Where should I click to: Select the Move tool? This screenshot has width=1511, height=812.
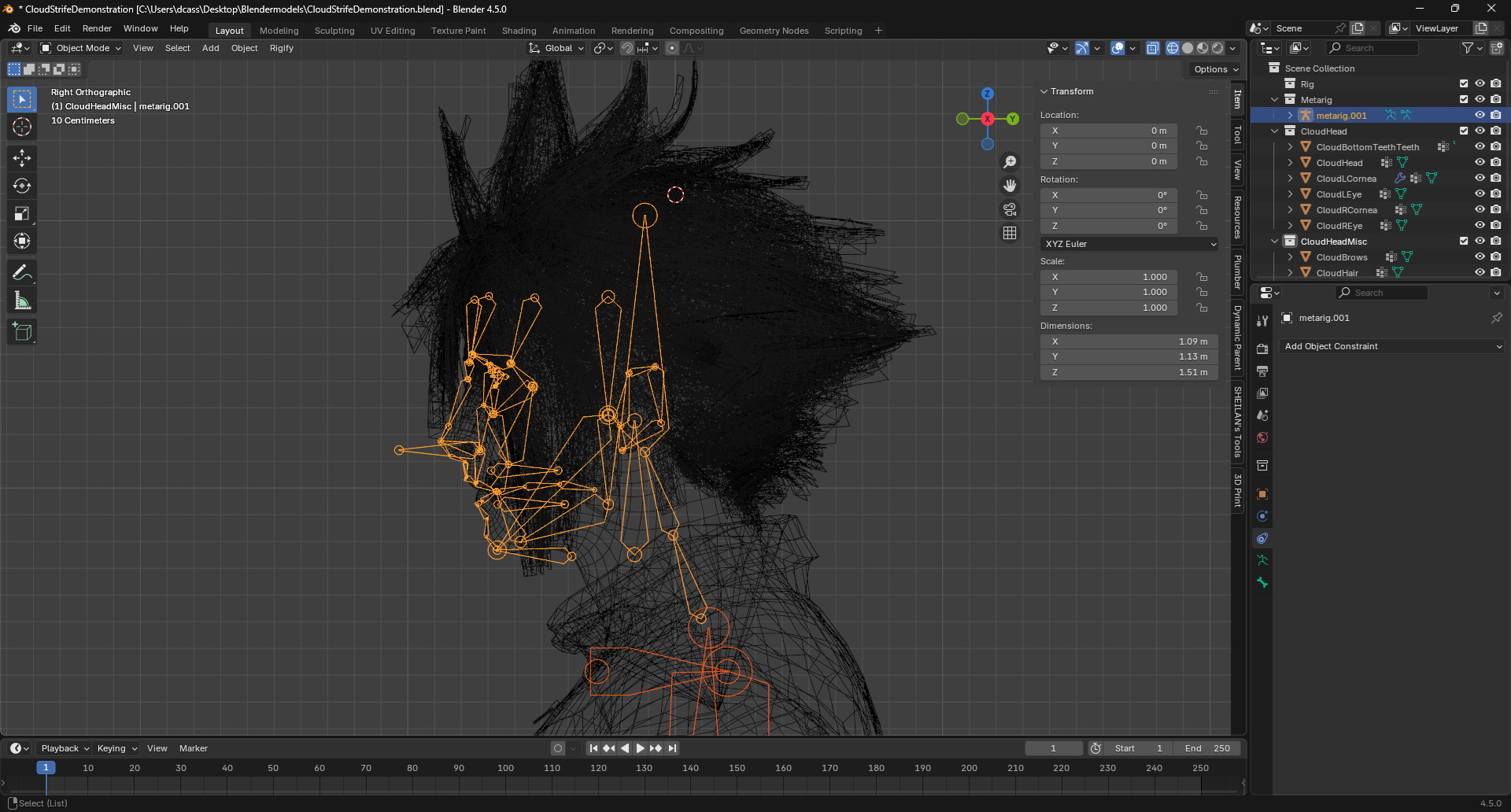coord(22,158)
